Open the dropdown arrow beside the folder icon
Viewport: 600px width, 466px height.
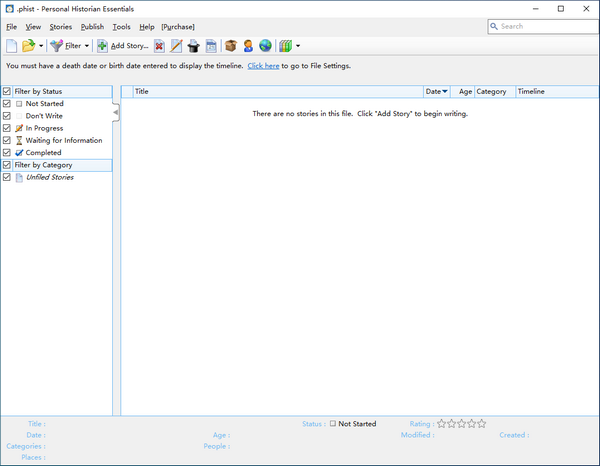point(41,46)
